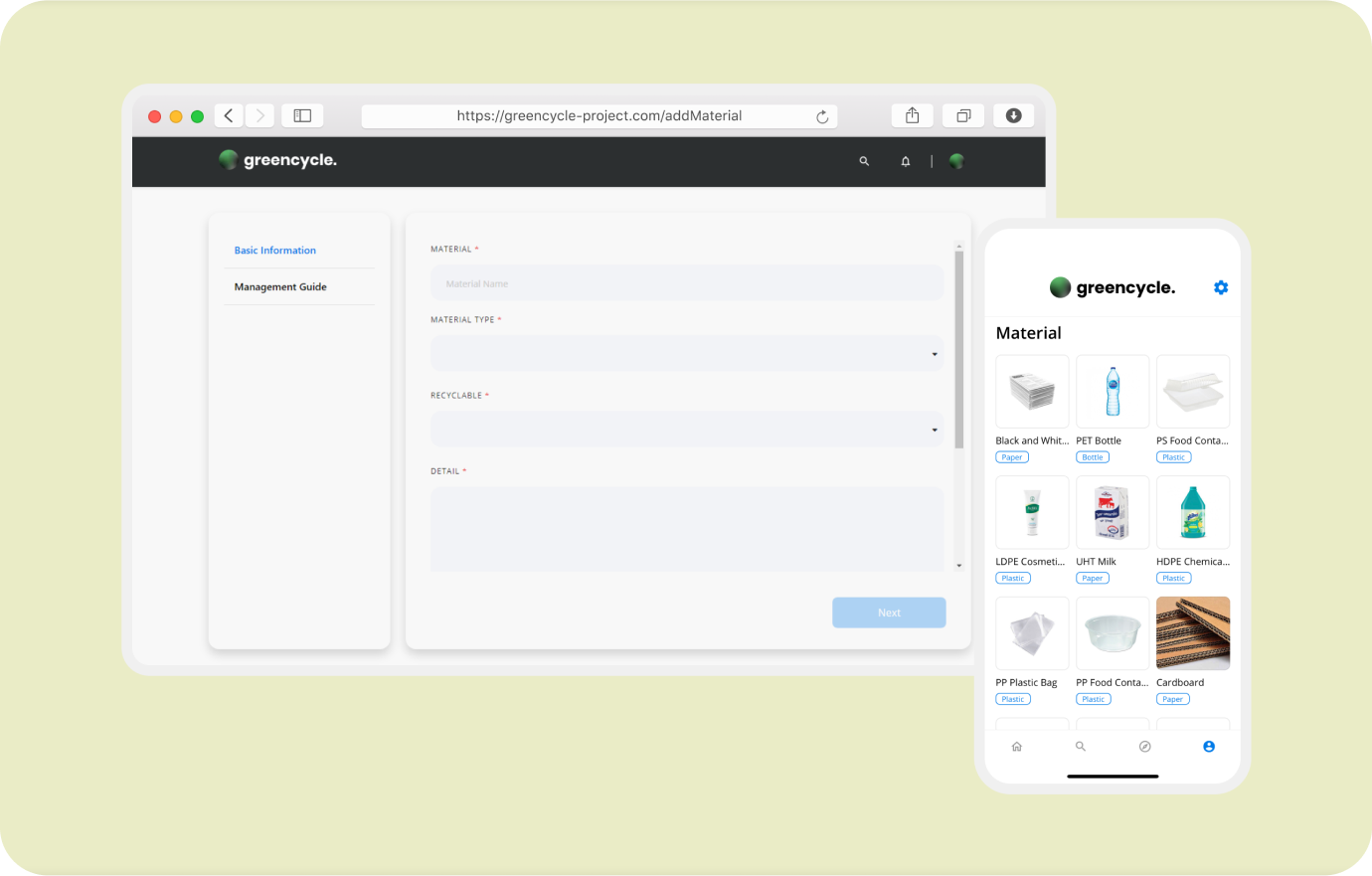Open the PET Bottle thumbnail
The width and height of the screenshot is (1372, 876).
1113,392
